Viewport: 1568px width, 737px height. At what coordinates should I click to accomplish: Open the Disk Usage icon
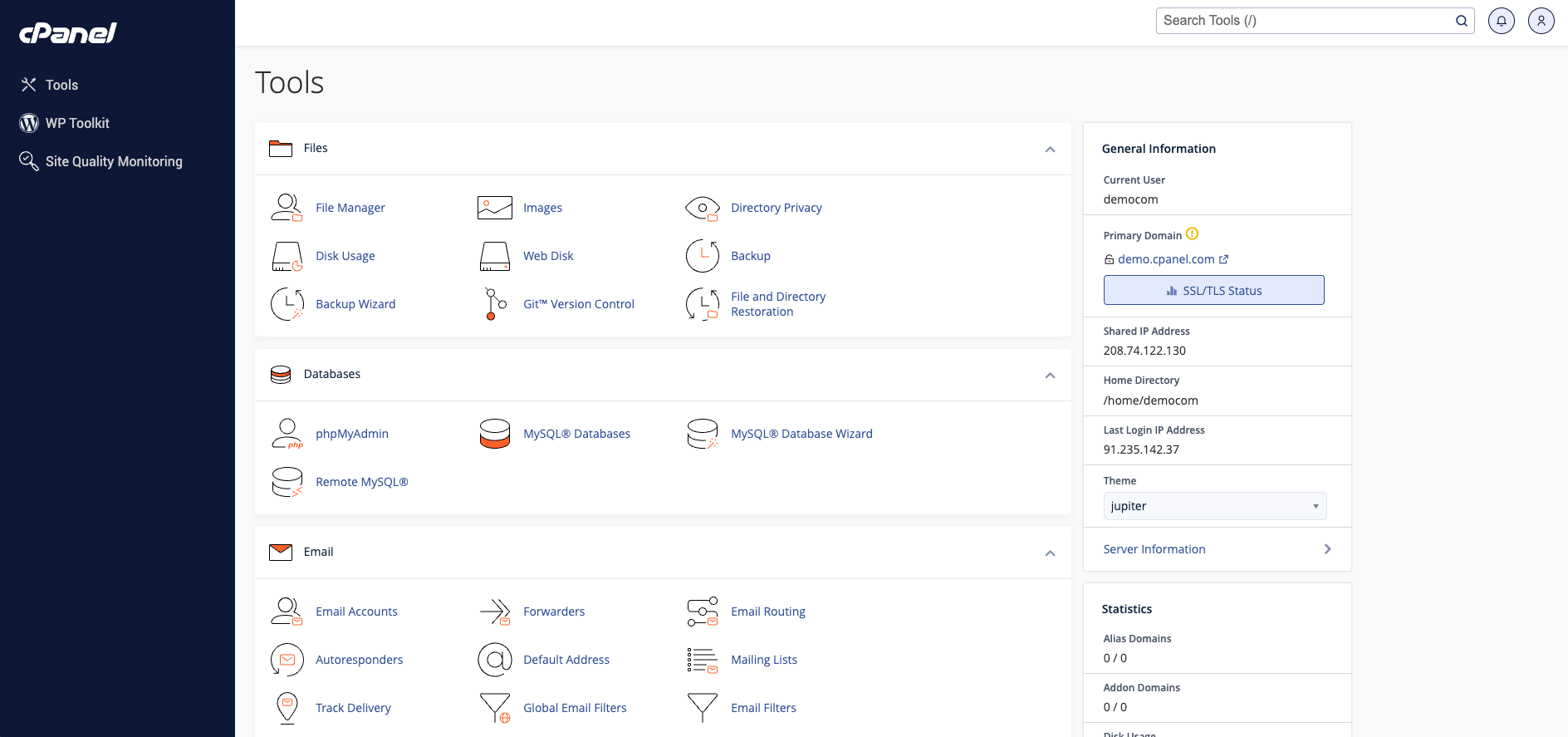coord(287,256)
